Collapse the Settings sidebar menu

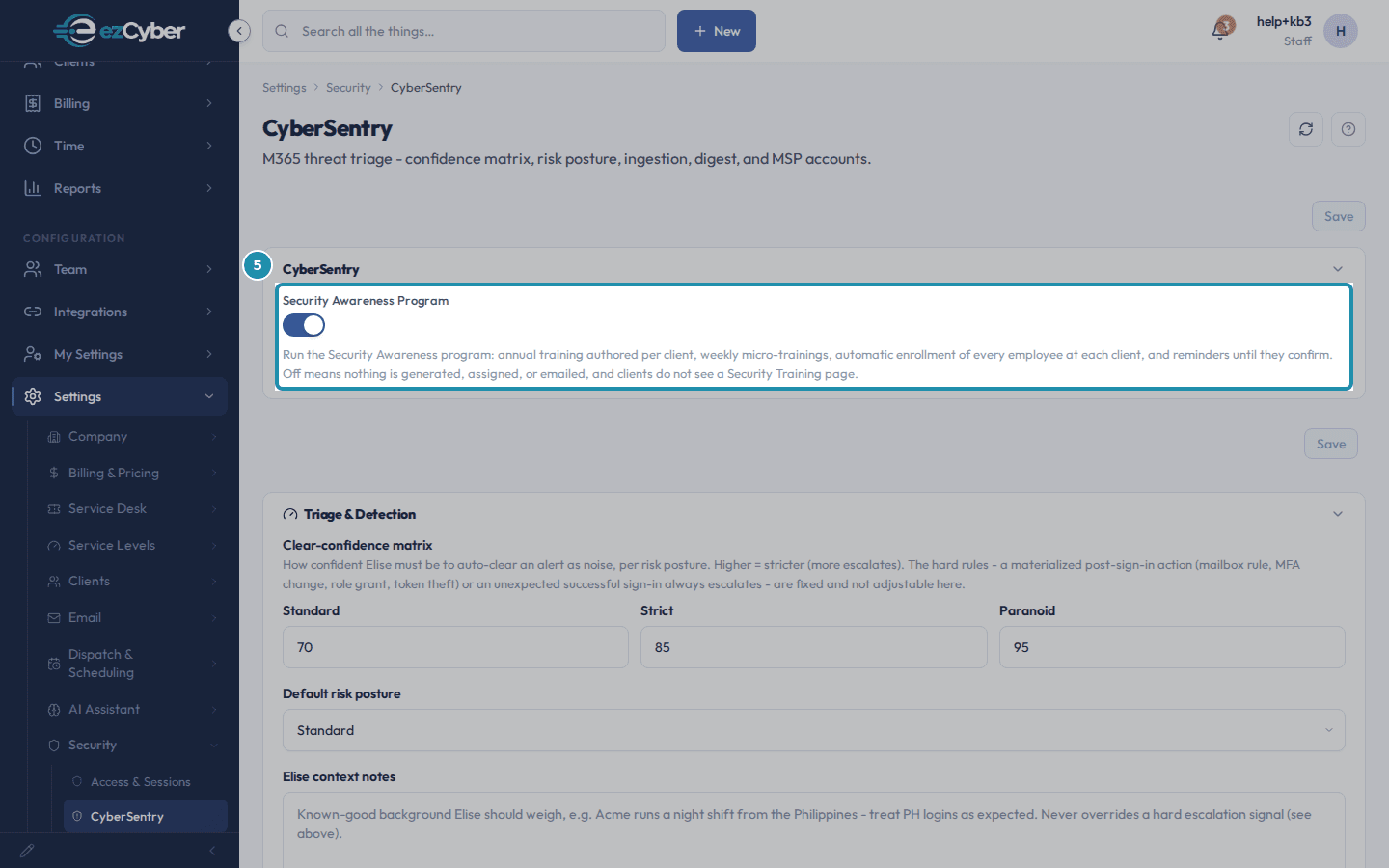pyautogui.click(x=209, y=396)
